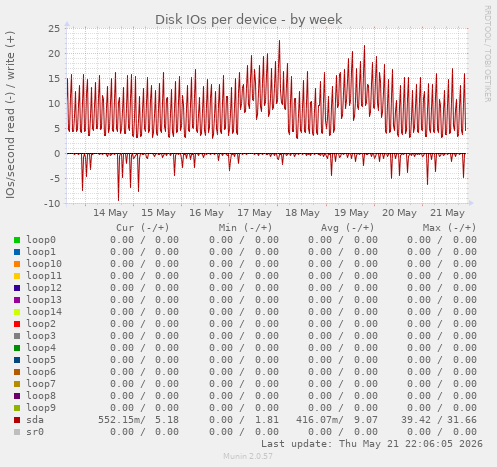Click the loop4 dark green swatch

17,348
